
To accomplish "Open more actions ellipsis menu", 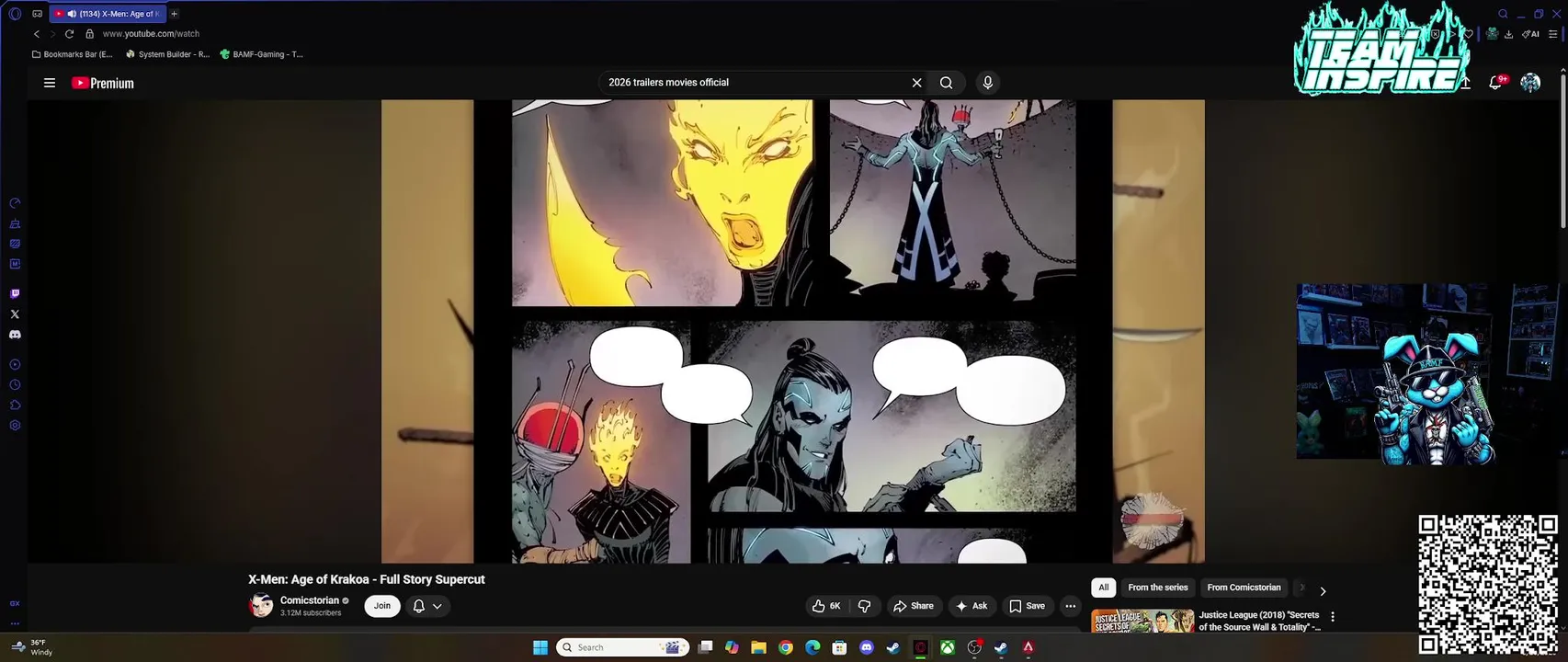I will coord(1070,606).
